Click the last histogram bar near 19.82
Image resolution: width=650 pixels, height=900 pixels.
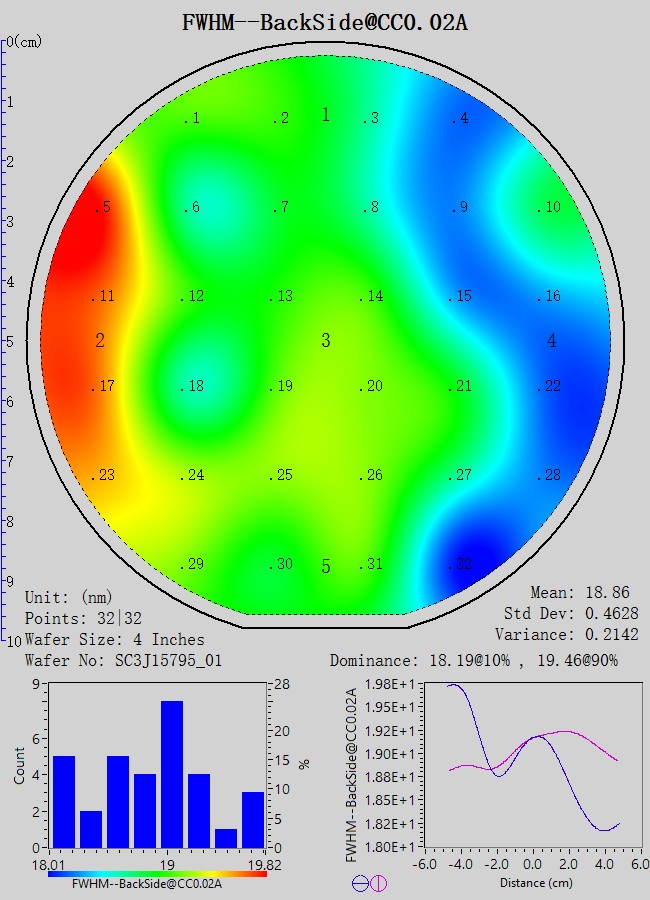click(253, 819)
